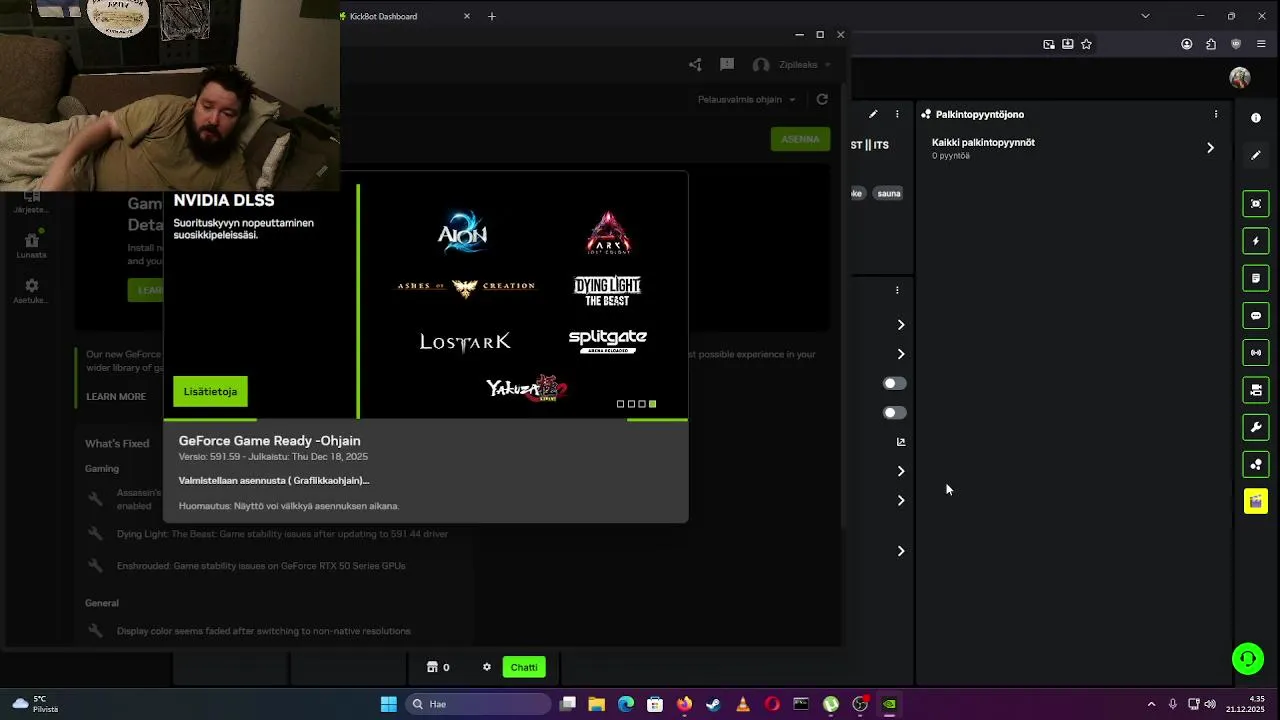
Task: Click the LEARN MORE link
Action: (x=116, y=397)
